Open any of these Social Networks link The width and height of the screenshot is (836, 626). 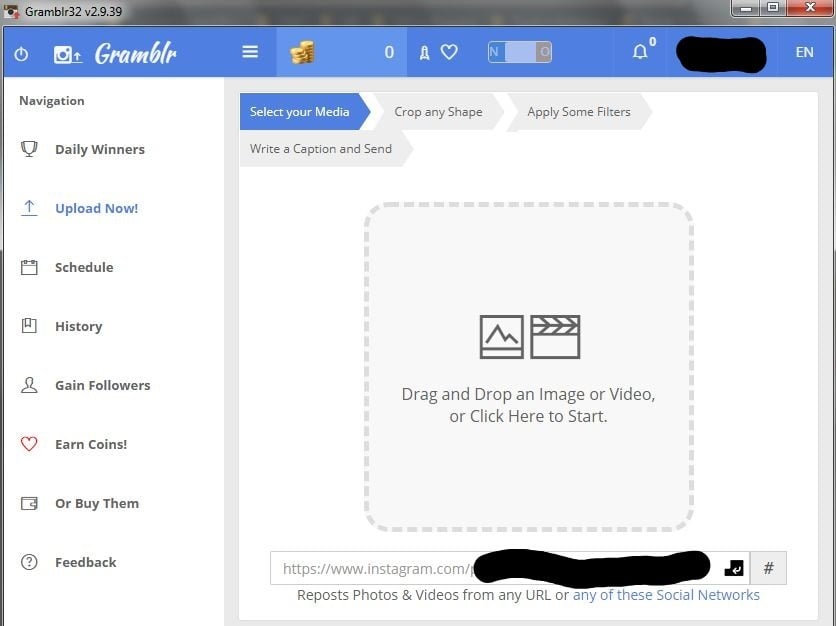[666, 595]
